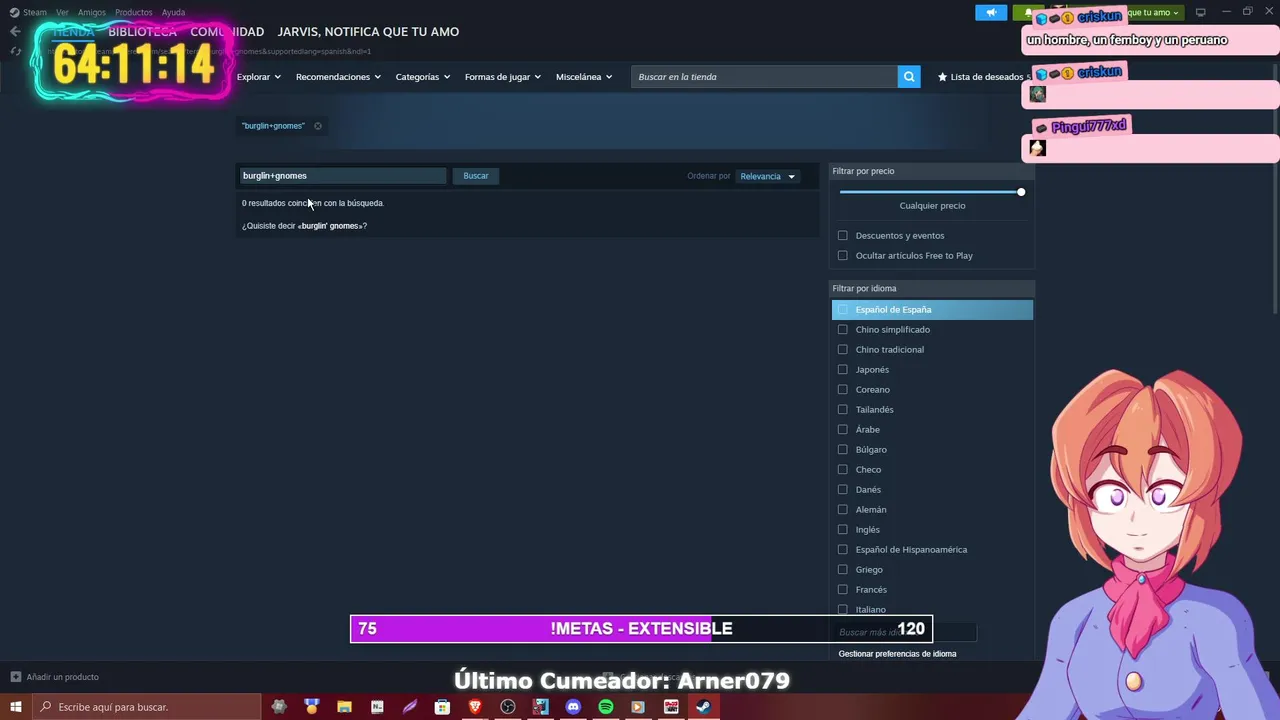Select the Alemán language checkbox
The width and height of the screenshot is (1280, 720).
843,510
